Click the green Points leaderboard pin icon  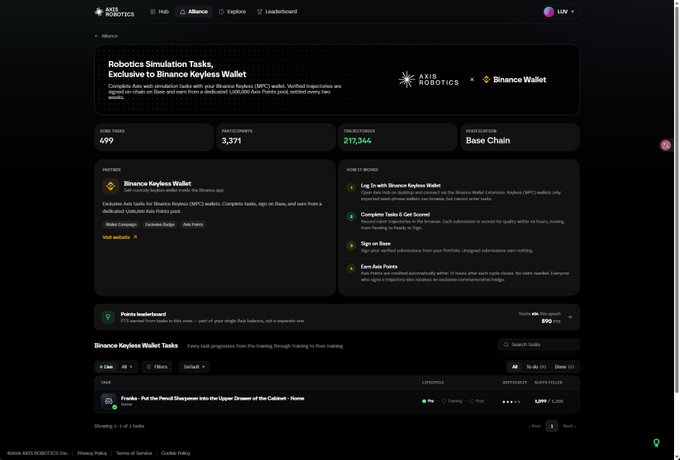click(108, 317)
